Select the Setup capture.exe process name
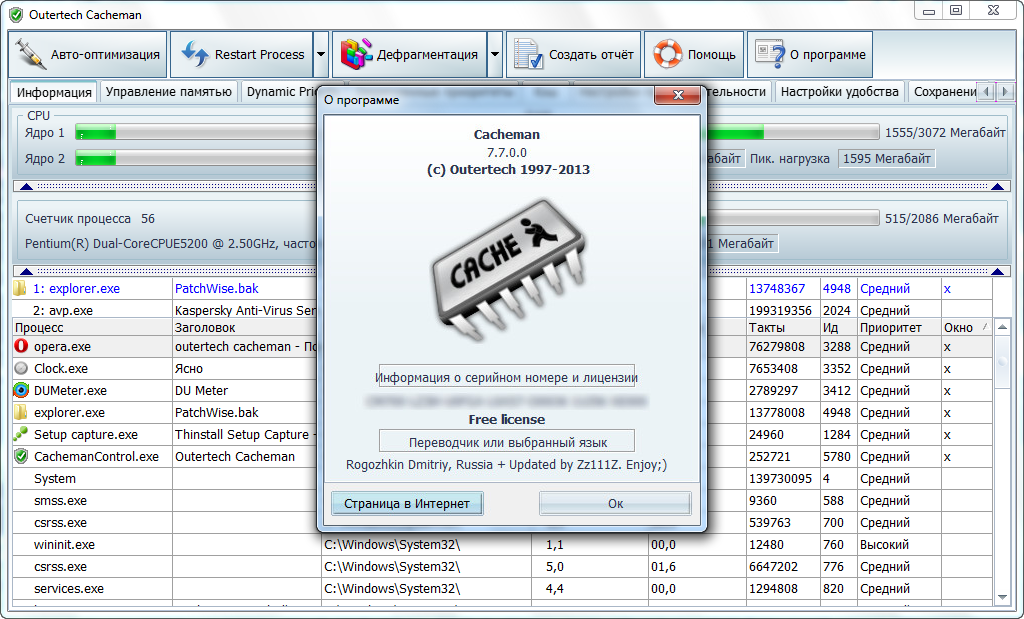This screenshot has height=619, width=1024. pyautogui.click(x=86, y=434)
